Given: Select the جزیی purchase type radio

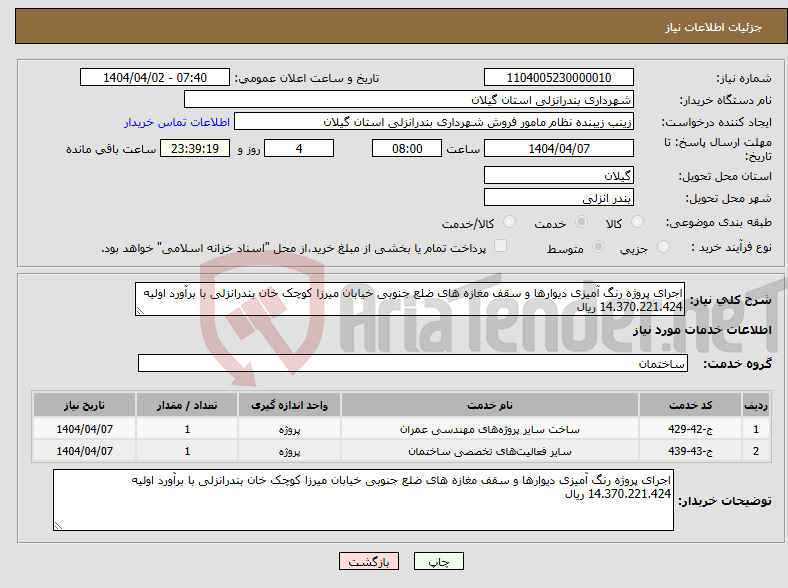Looking at the screenshot, I should [663, 246].
